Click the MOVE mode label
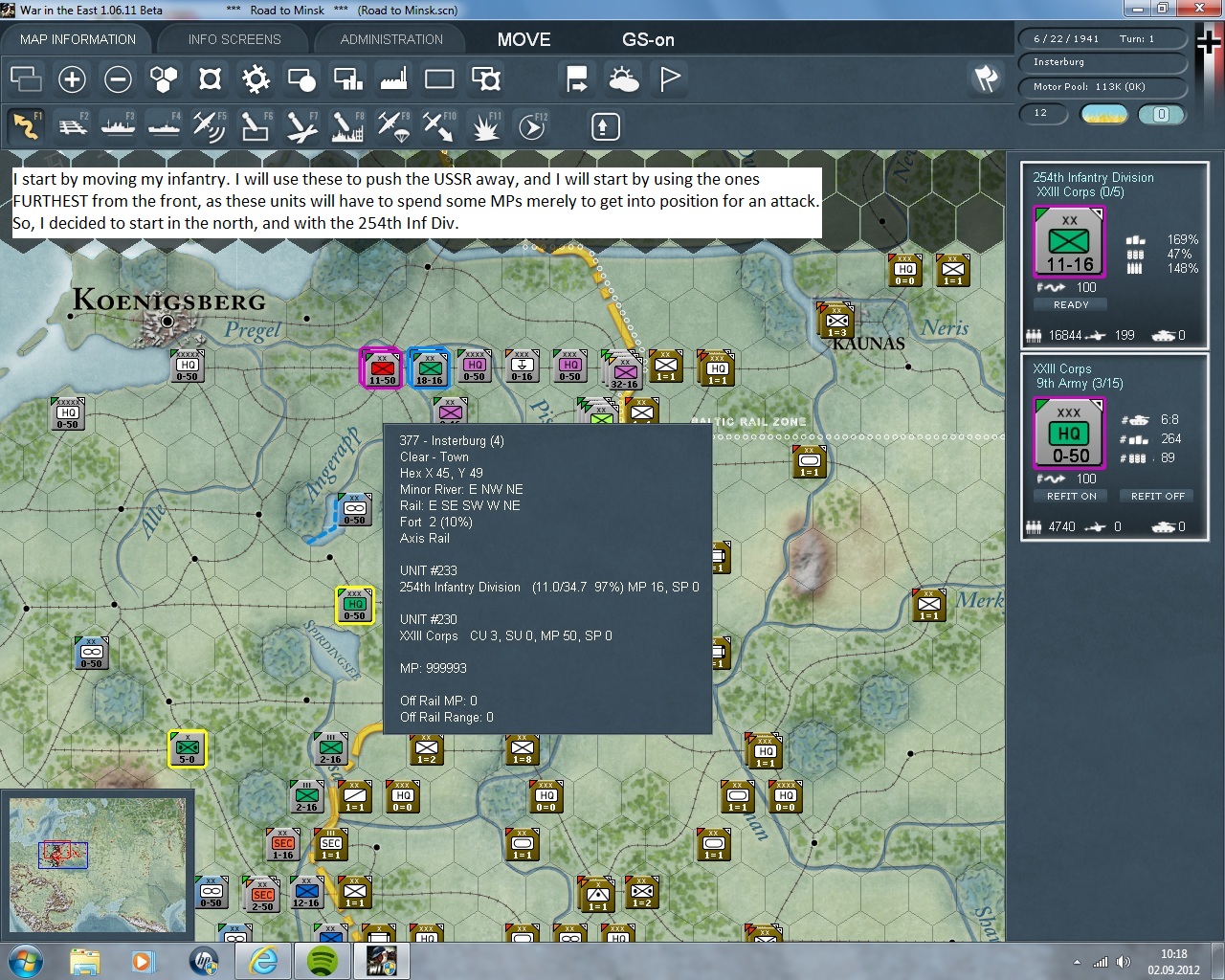This screenshot has width=1225, height=980. 523,39
